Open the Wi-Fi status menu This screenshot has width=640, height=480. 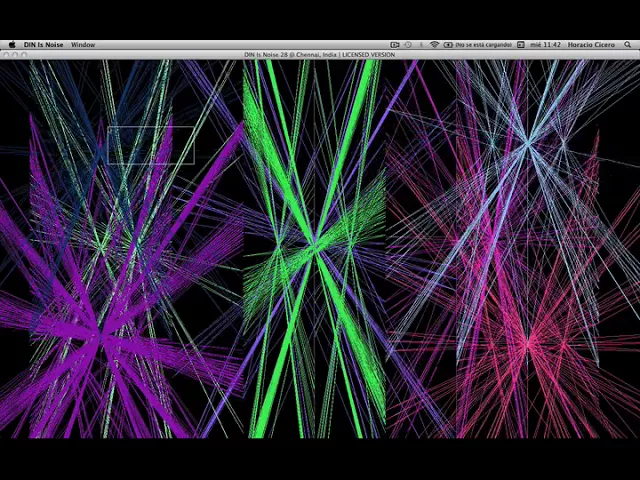pos(434,44)
